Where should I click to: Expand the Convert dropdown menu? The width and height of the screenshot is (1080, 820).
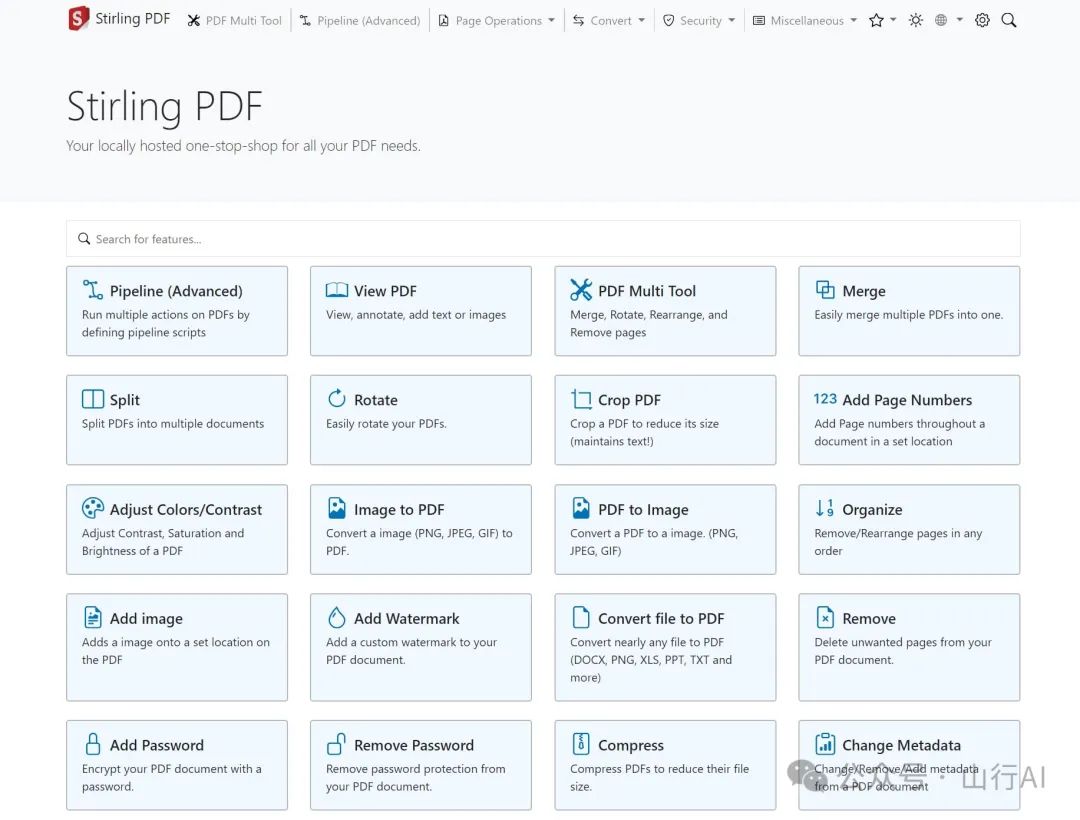click(x=609, y=21)
